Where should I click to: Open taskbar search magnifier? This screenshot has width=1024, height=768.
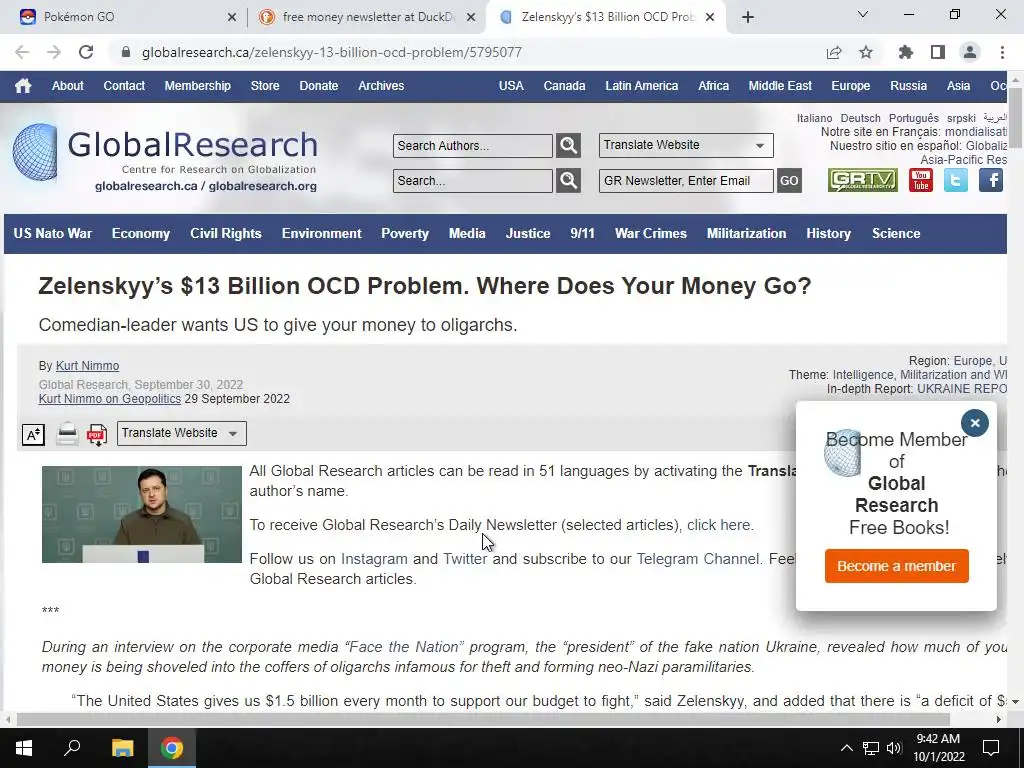72,748
